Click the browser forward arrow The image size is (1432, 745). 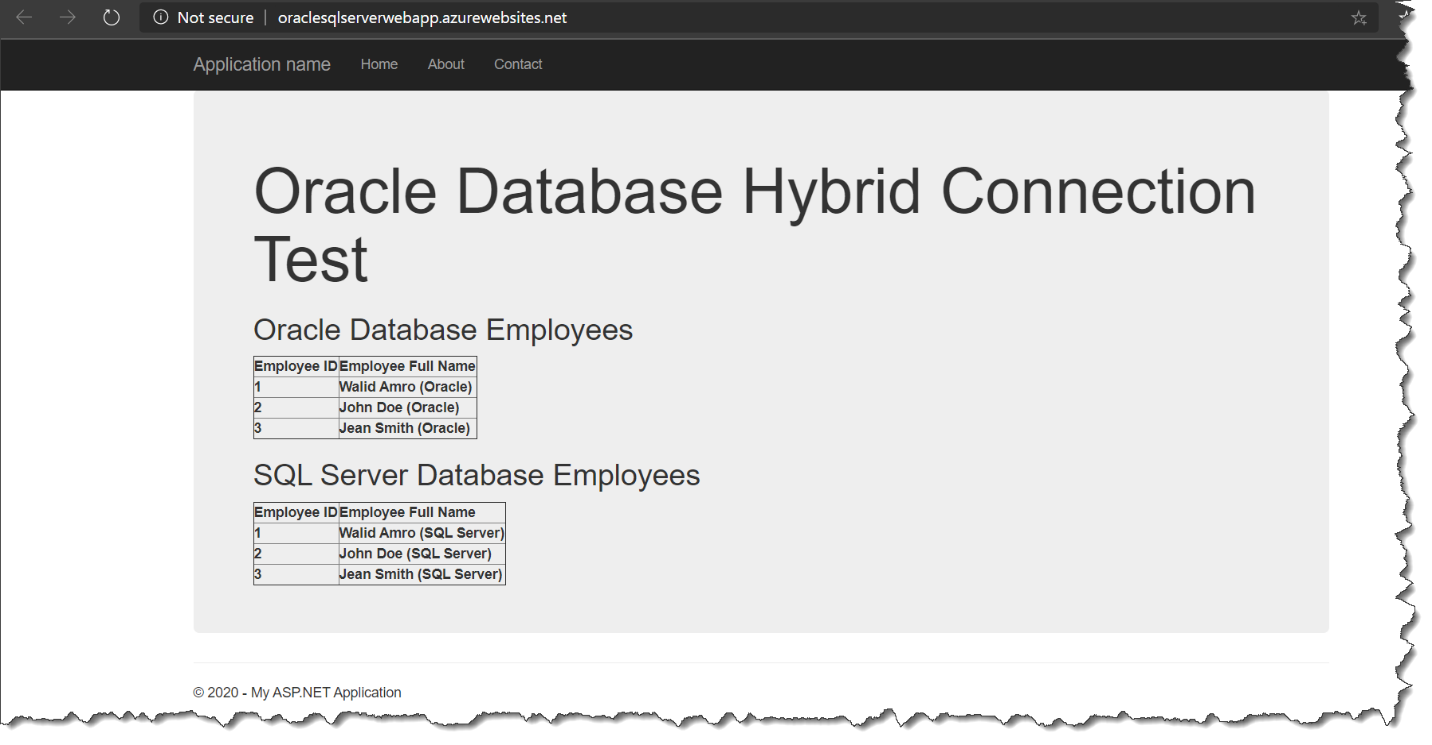pyautogui.click(x=68, y=18)
